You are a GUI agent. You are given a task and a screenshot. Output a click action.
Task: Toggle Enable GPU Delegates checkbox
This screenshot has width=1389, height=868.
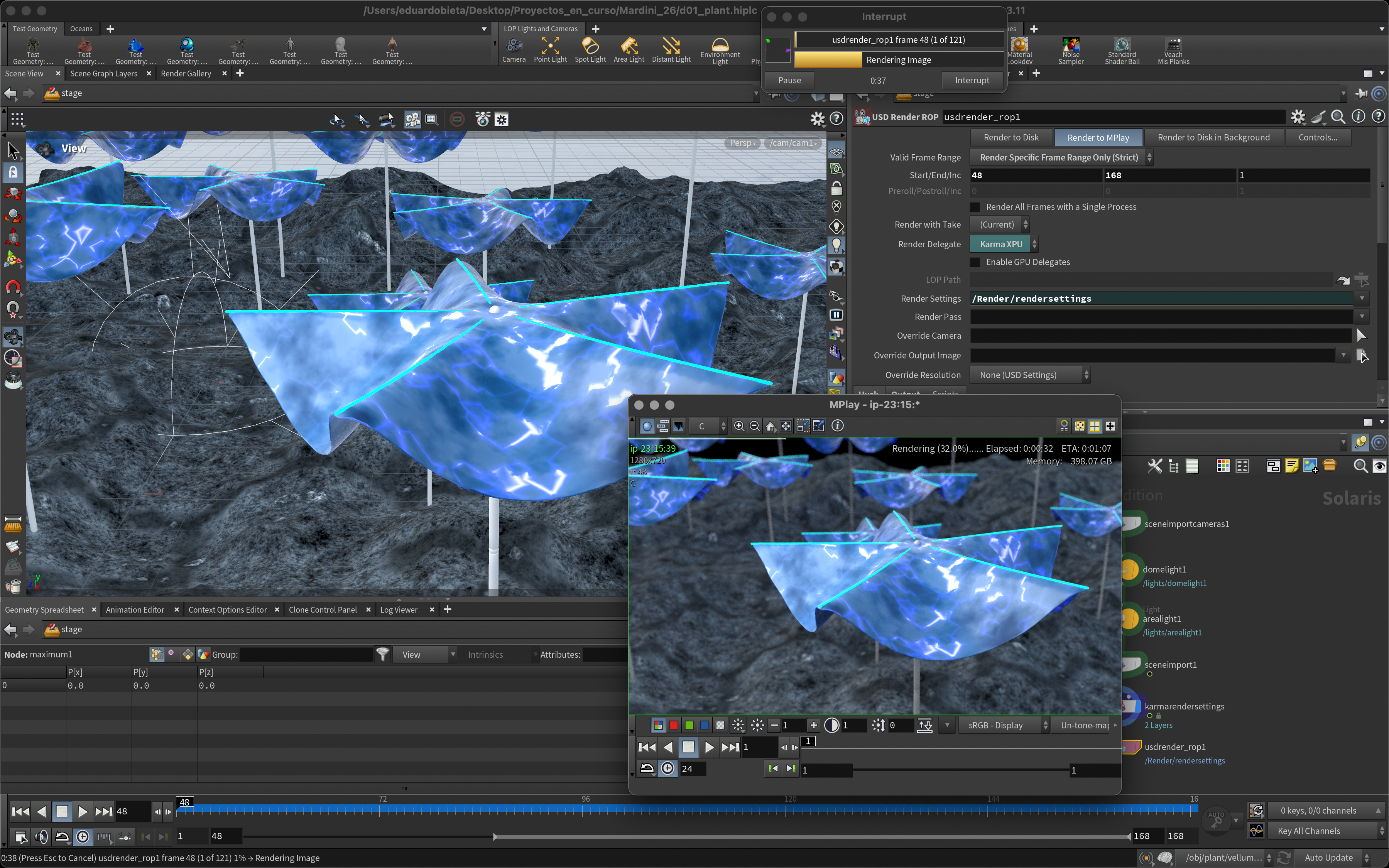(975, 262)
